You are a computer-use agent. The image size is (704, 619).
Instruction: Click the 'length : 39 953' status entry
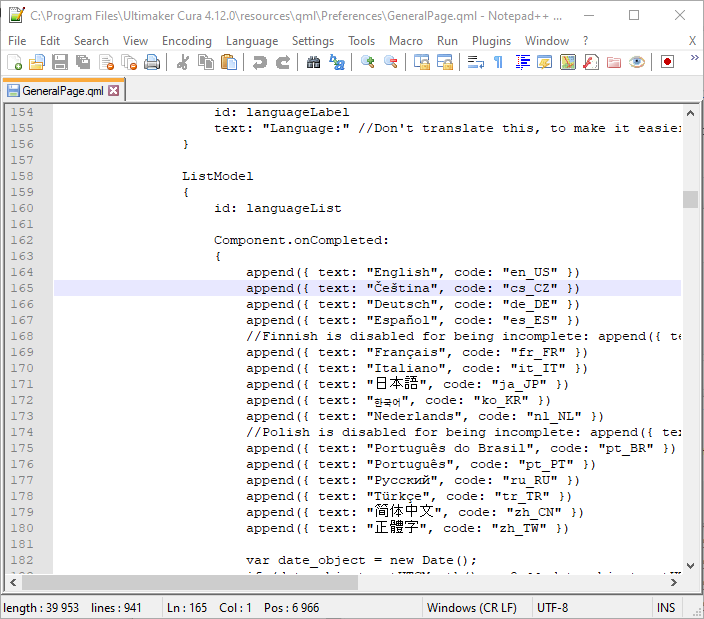[x=41, y=608]
